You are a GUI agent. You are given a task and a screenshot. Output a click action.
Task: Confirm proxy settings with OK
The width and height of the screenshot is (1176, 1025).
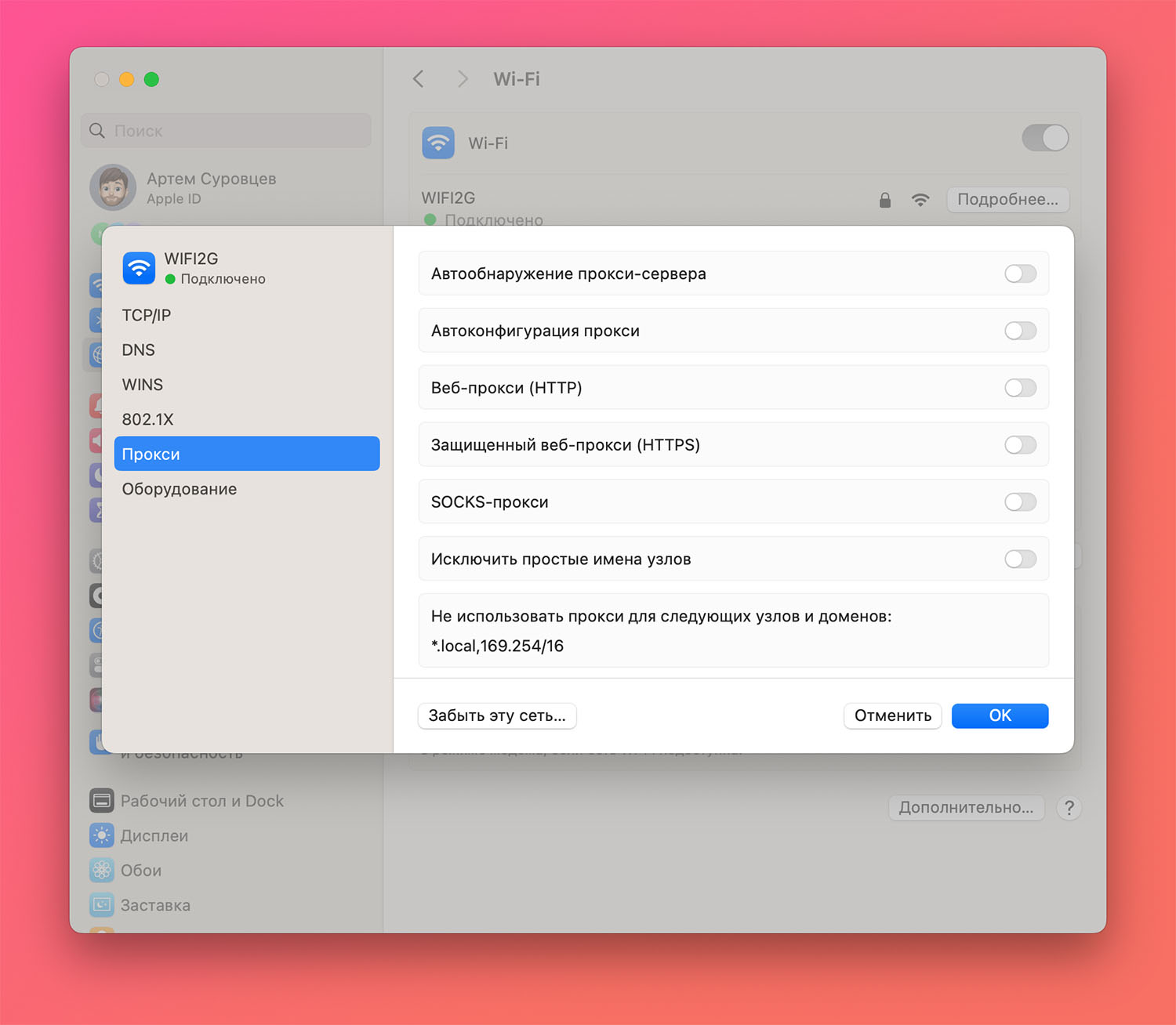(x=1000, y=715)
